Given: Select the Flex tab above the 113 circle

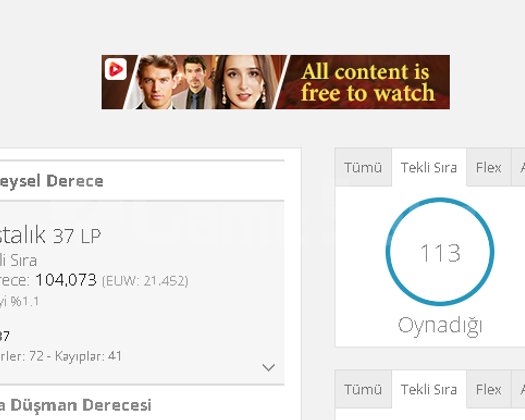Looking at the screenshot, I should point(489,167).
